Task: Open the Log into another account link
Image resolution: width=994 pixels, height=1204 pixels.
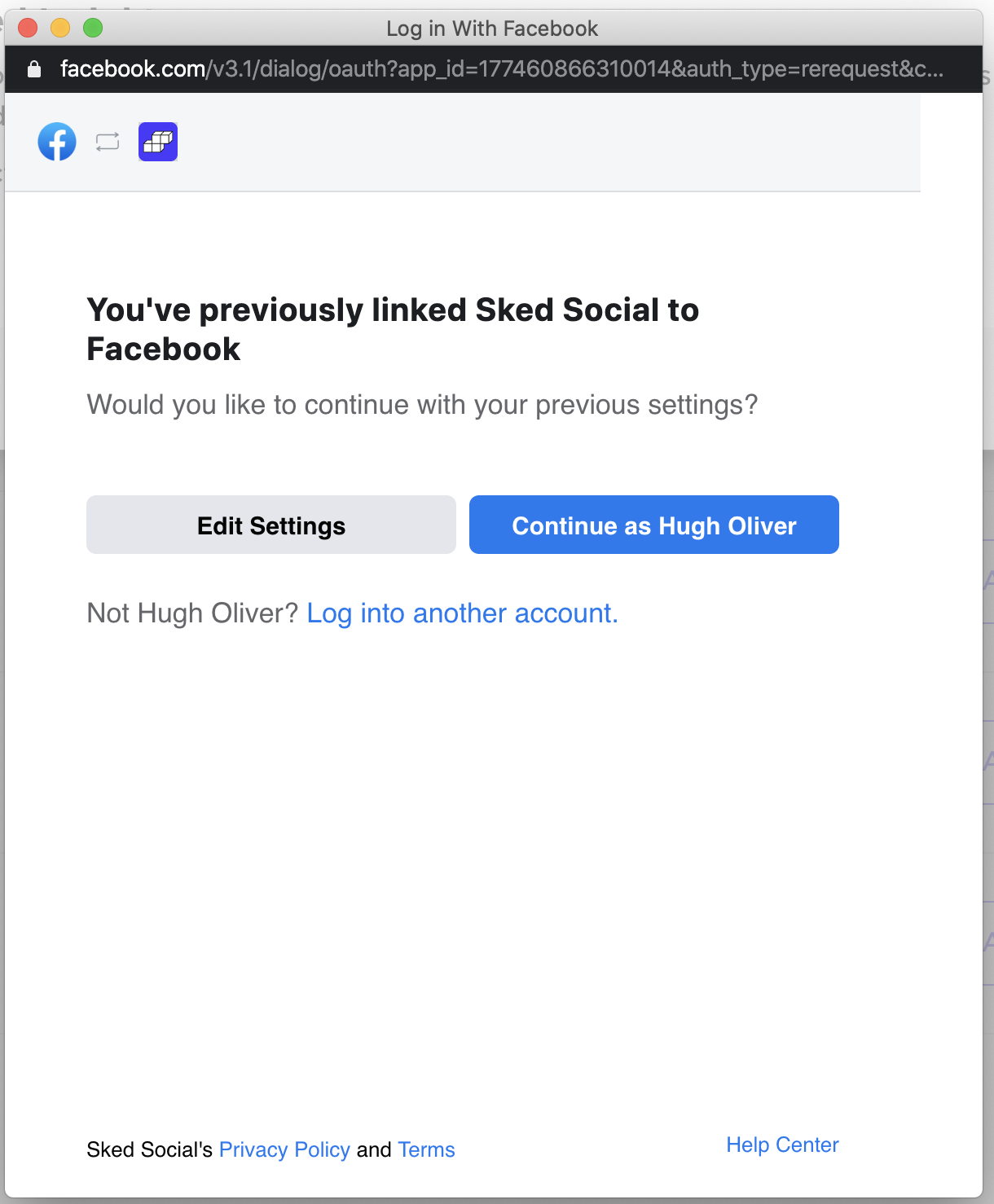Action: click(463, 613)
